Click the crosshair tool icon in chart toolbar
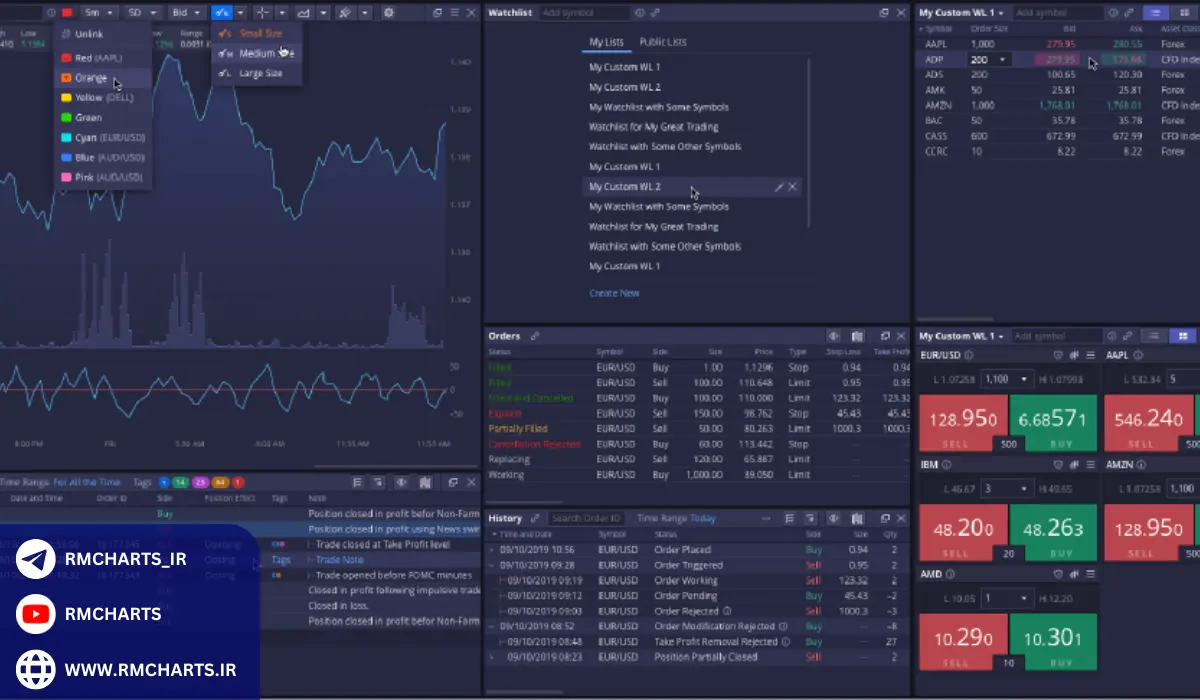1200x700 pixels. pos(263,13)
